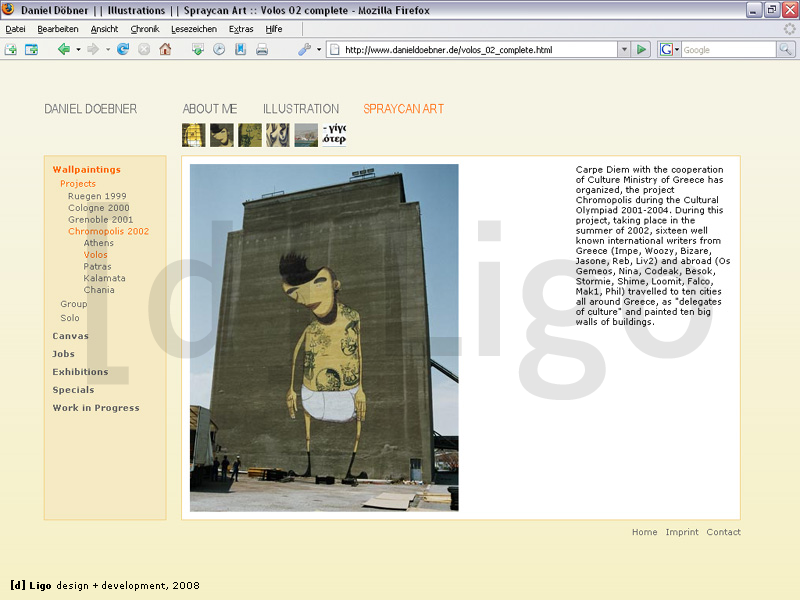This screenshot has height=600, width=800.
Task: Click the magnifier search button
Action: (785, 49)
